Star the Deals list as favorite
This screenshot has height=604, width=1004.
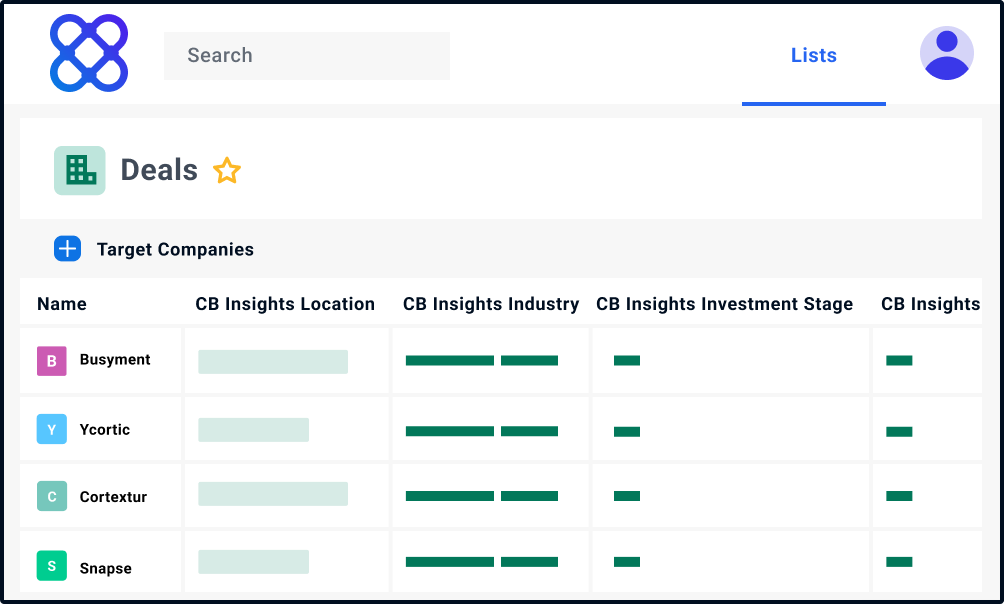(x=227, y=171)
